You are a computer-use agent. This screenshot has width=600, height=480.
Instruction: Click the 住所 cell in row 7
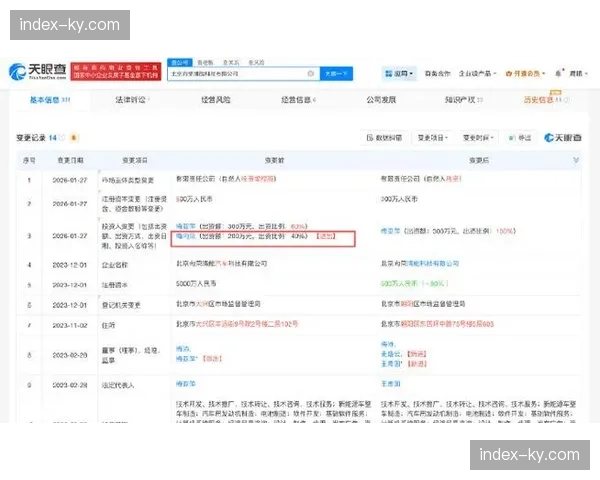pos(108,325)
